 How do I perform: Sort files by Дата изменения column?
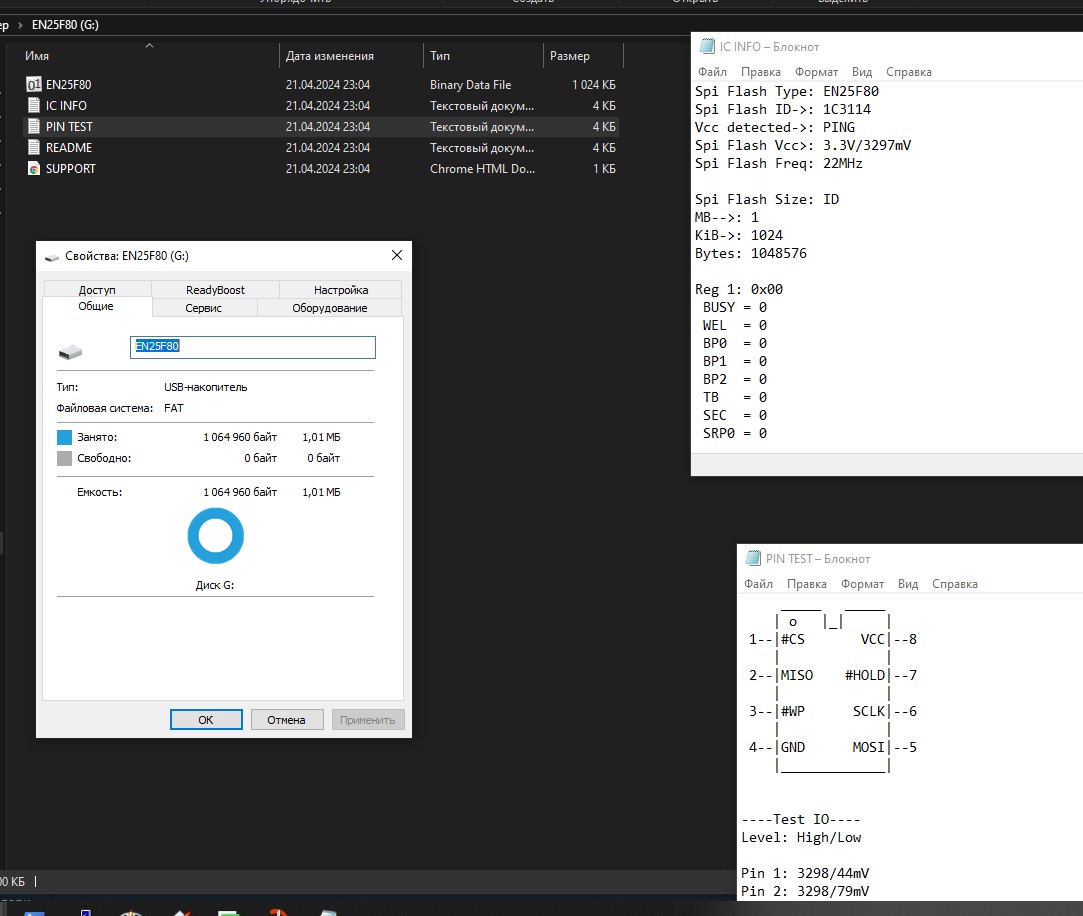329,56
